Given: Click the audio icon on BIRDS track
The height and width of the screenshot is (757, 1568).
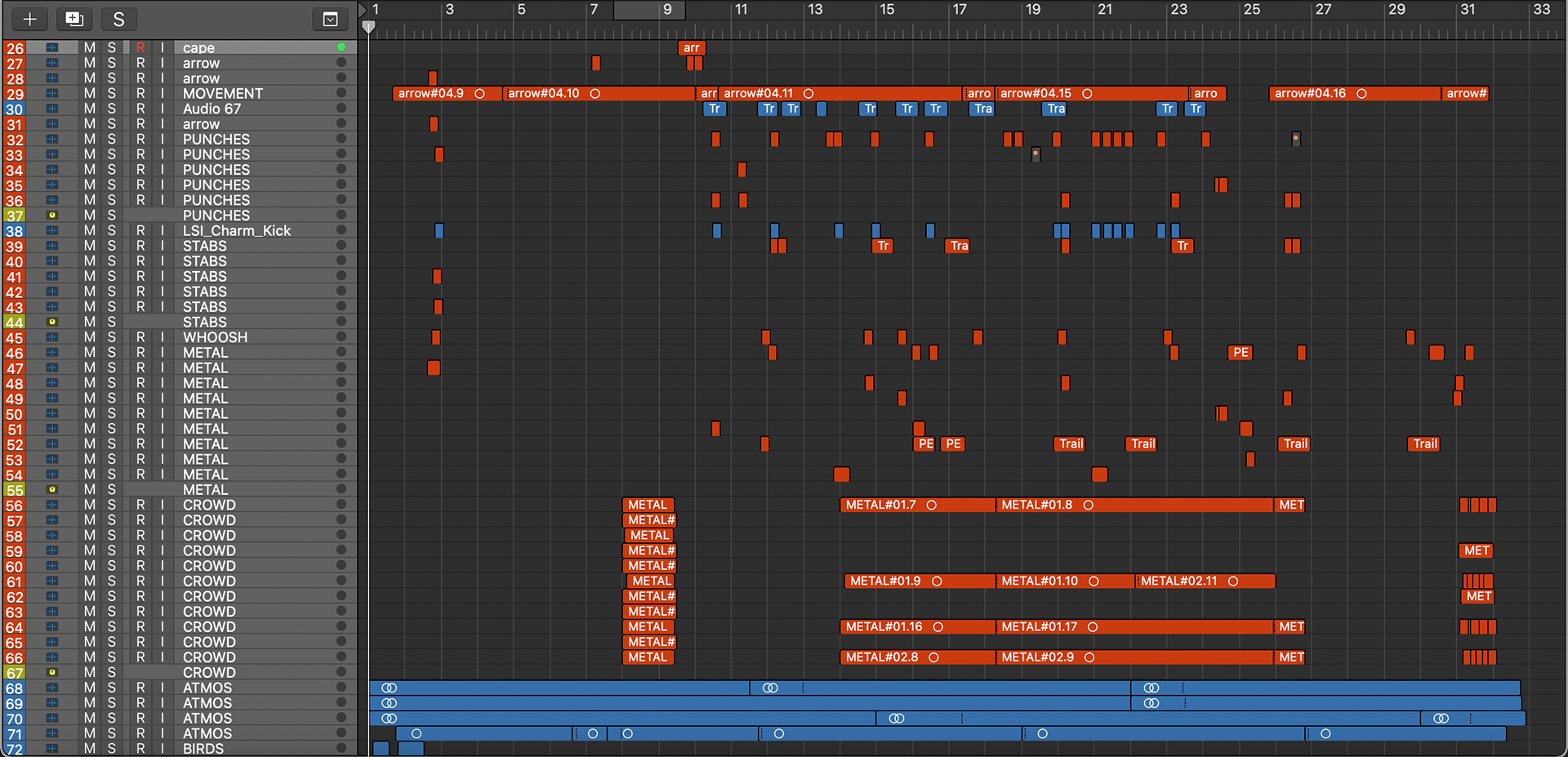Looking at the screenshot, I should point(52,749).
